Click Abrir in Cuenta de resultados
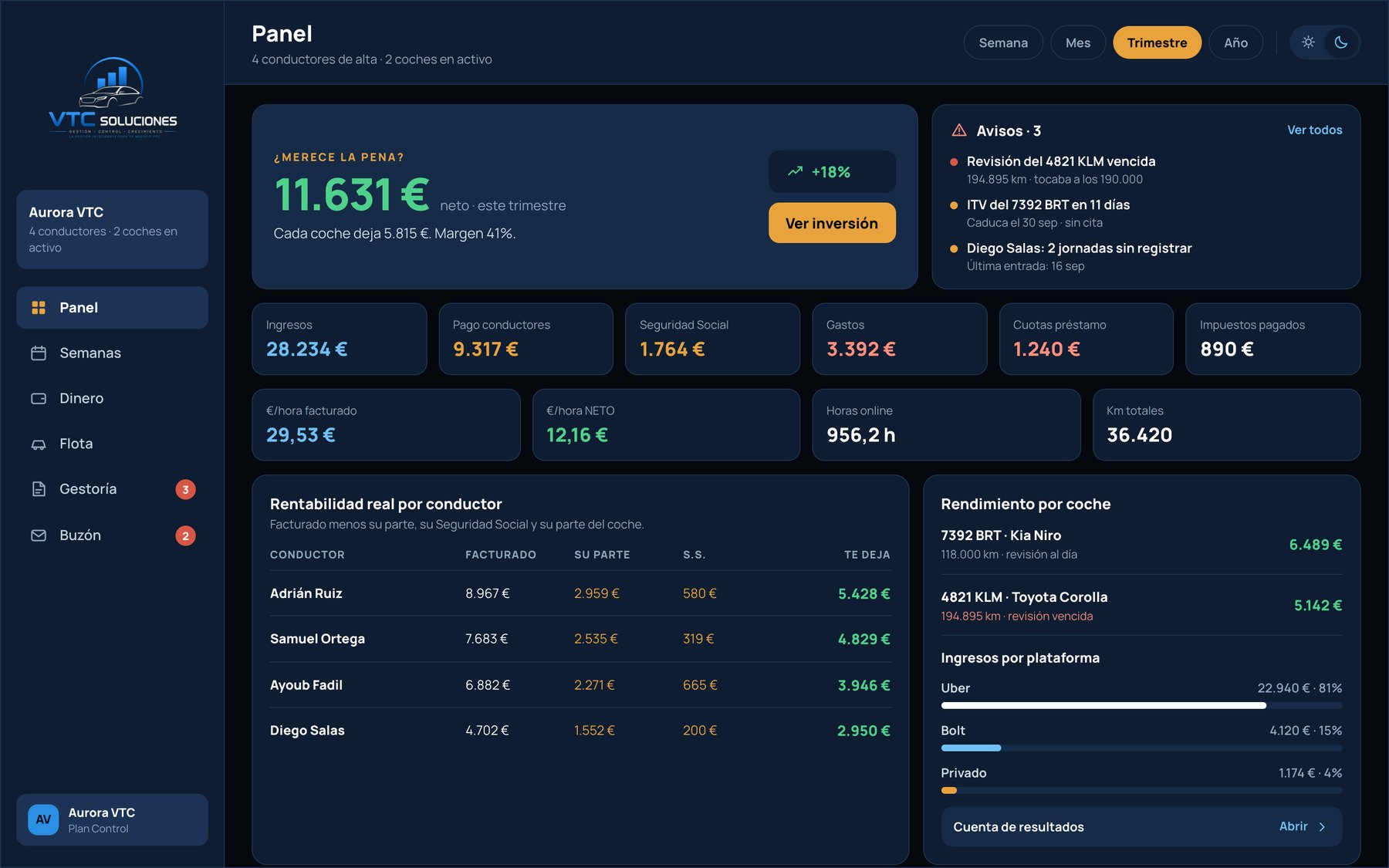This screenshot has height=868, width=1389. 1293,826
